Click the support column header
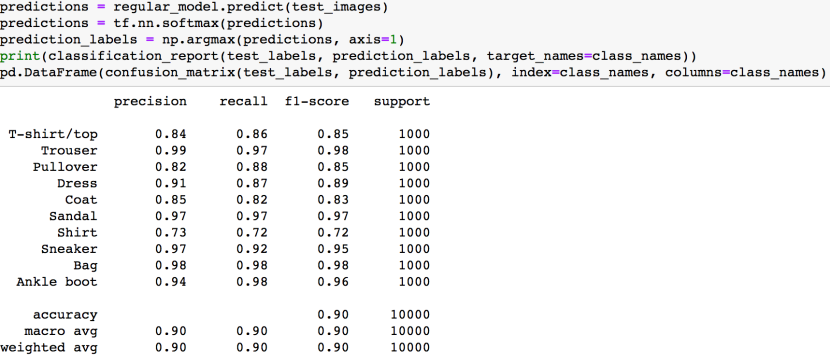The width and height of the screenshot is (830, 364). pos(402,102)
